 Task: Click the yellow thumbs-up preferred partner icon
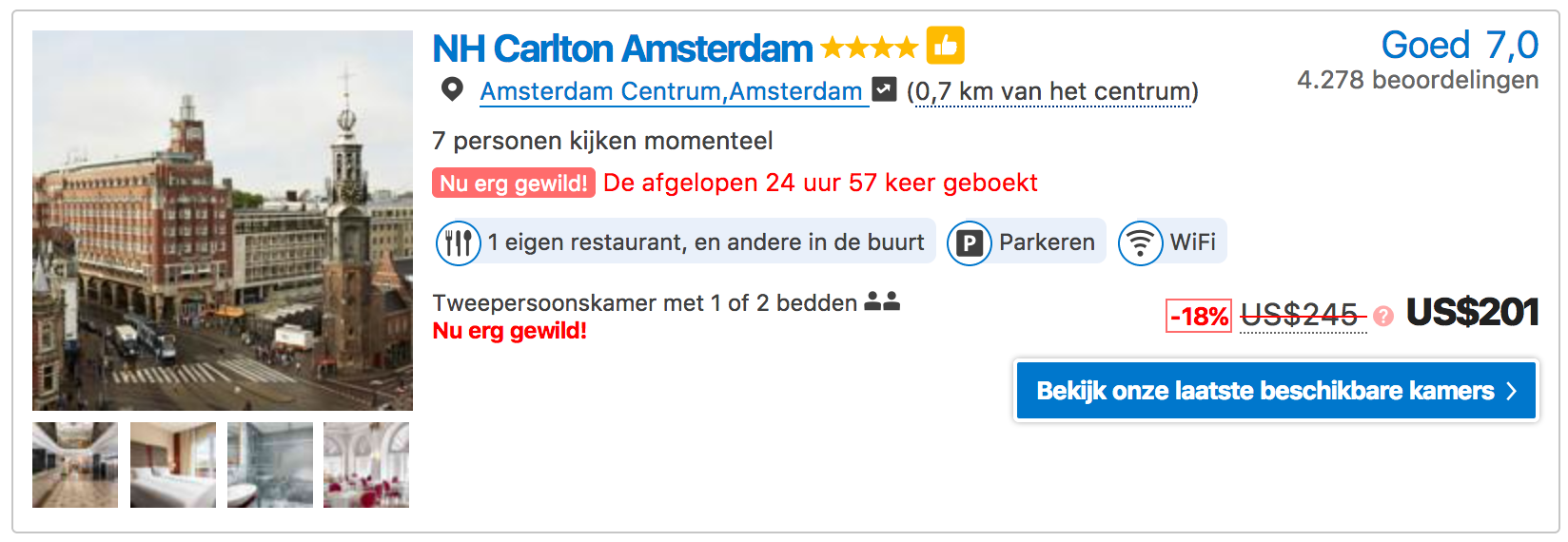tap(945, 45)
